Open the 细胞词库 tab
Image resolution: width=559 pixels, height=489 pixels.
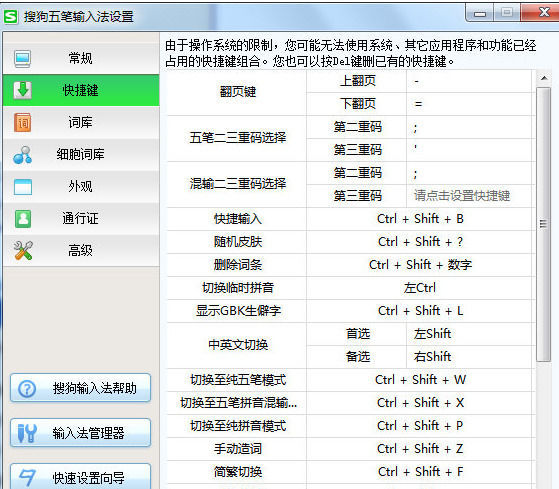click(x=81, y=154)
